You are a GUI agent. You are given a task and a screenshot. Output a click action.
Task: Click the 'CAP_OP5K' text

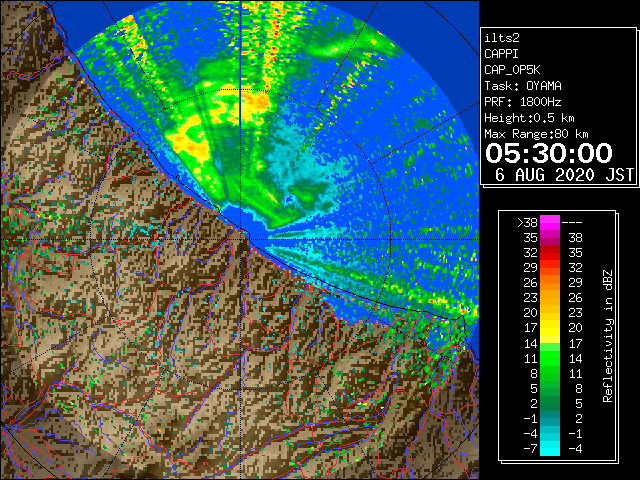coord(512,70)
